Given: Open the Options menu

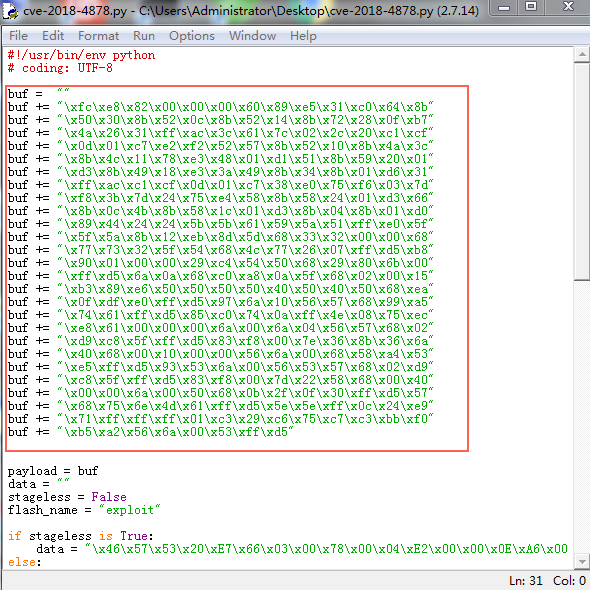Looking at the screenshot, I should (192, 36).
